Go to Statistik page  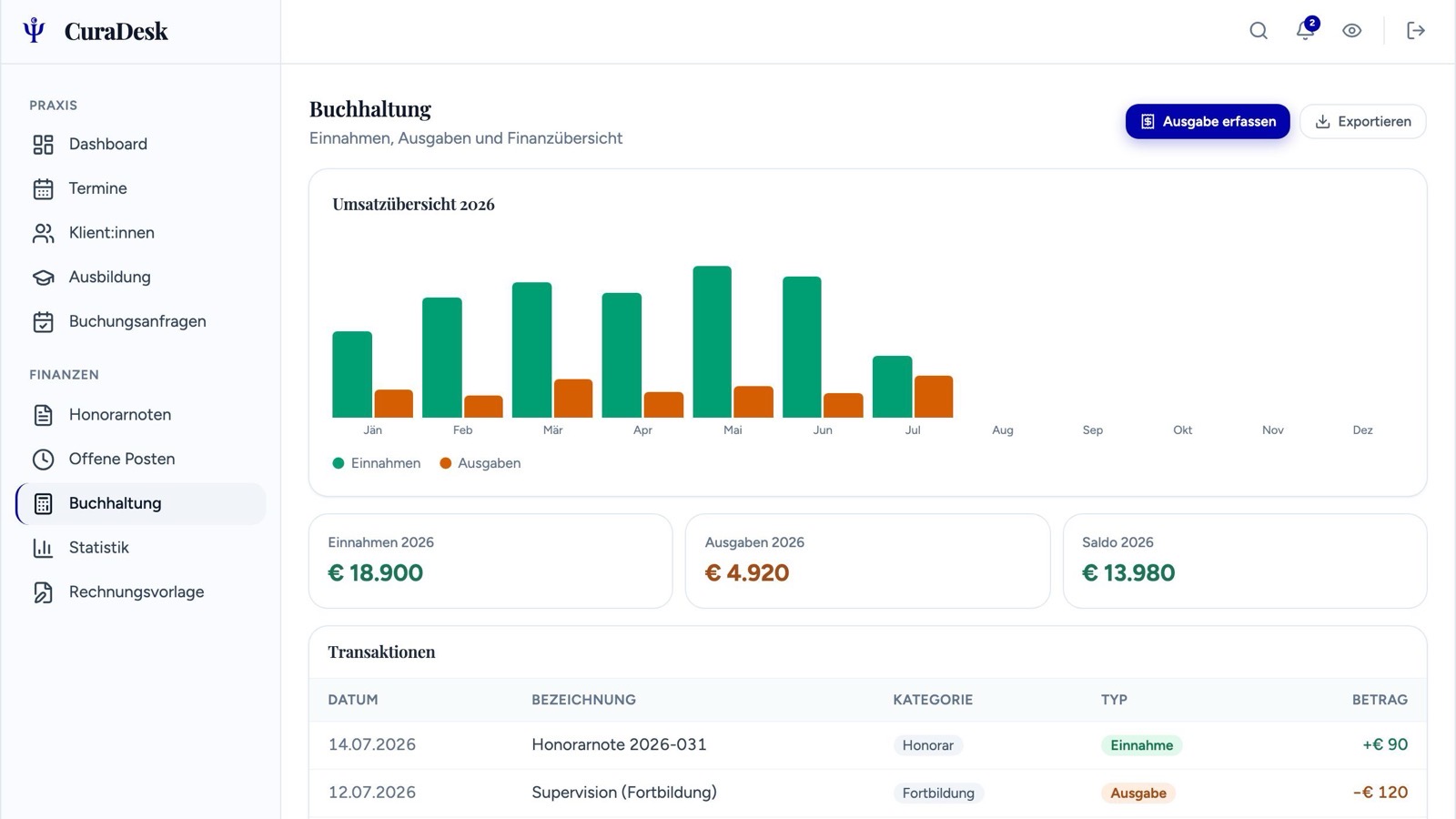pos(141,548)
